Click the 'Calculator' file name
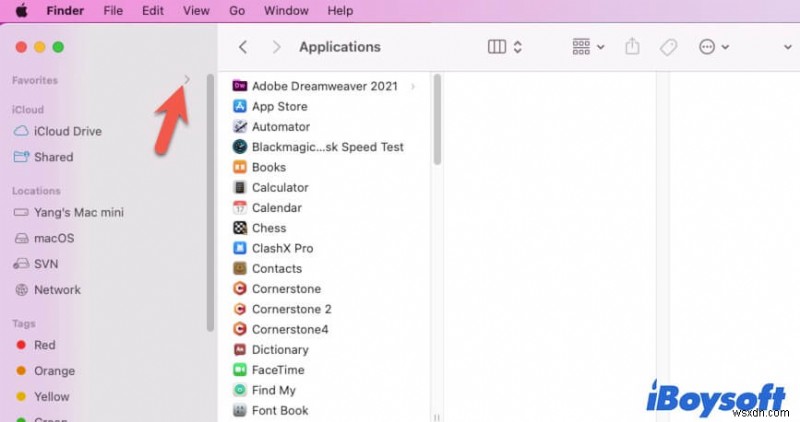 point(280,187)
